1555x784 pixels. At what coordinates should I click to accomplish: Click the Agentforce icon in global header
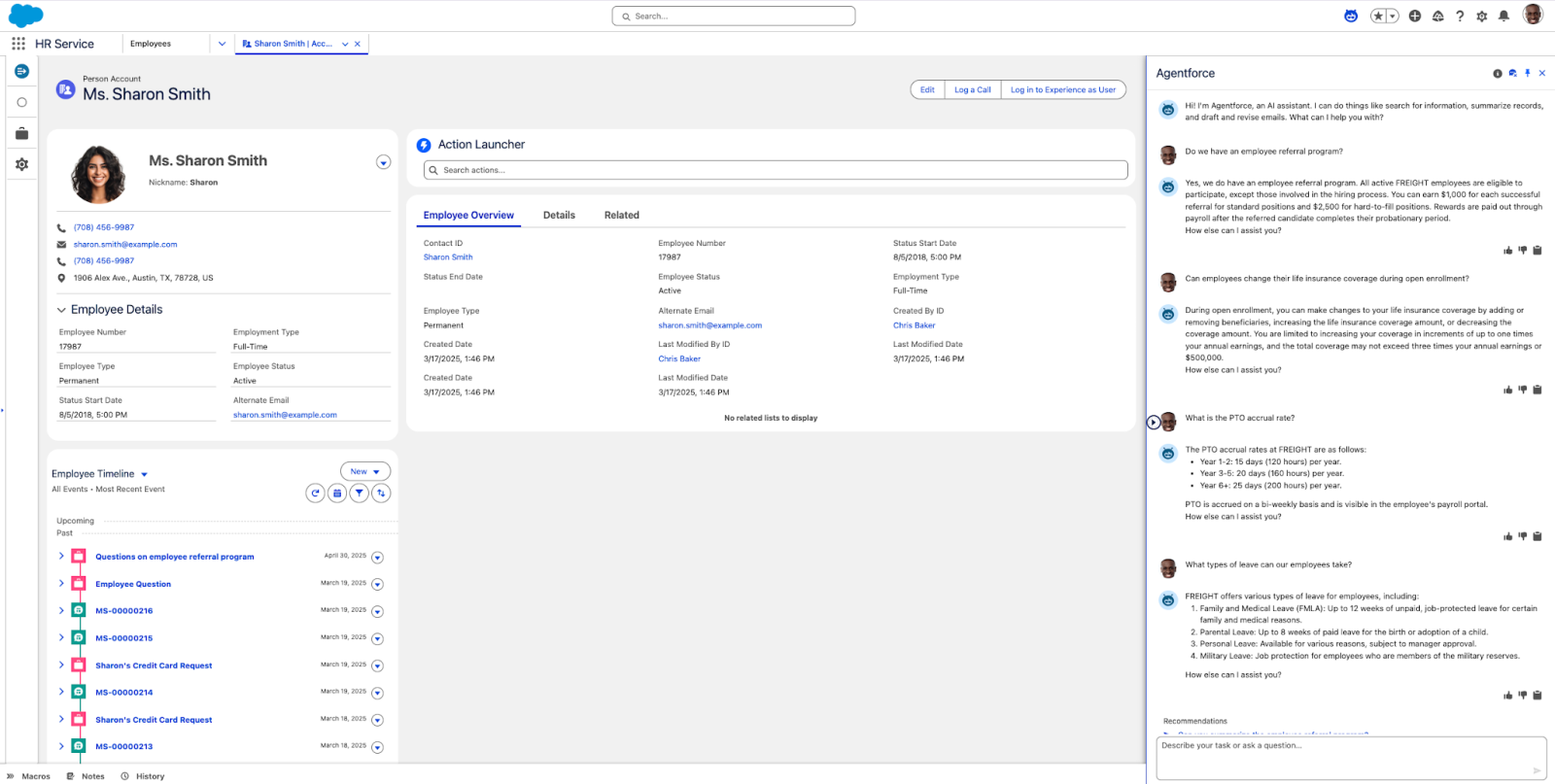click(x=1351, y=16)
